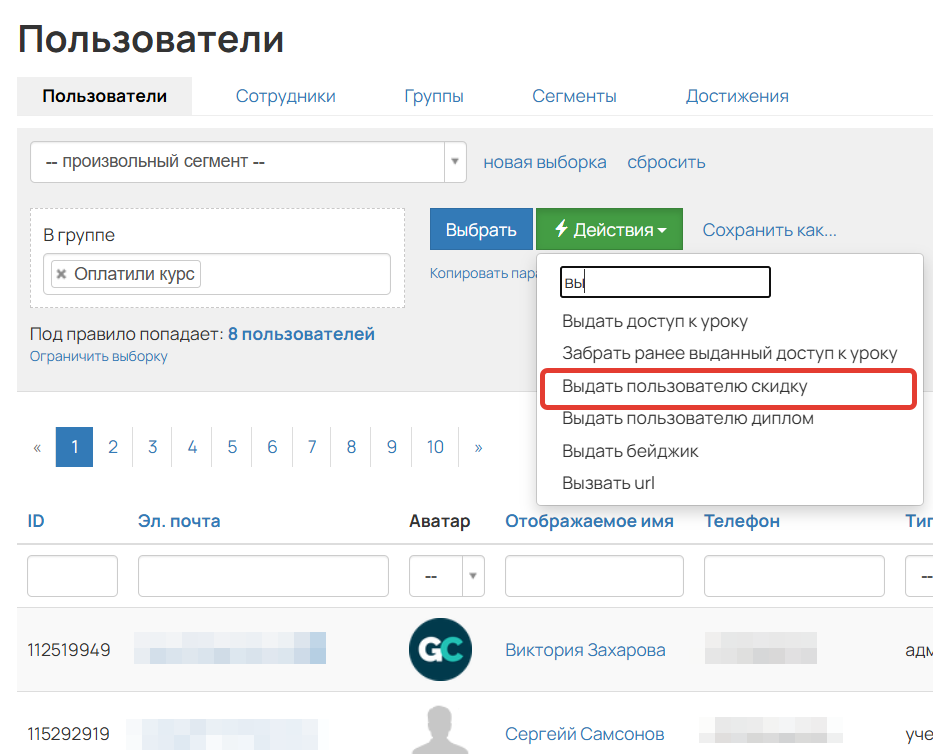Open pagination page 6
The height and width of the screenshot is (754, 933).
[x=272, y=447]
